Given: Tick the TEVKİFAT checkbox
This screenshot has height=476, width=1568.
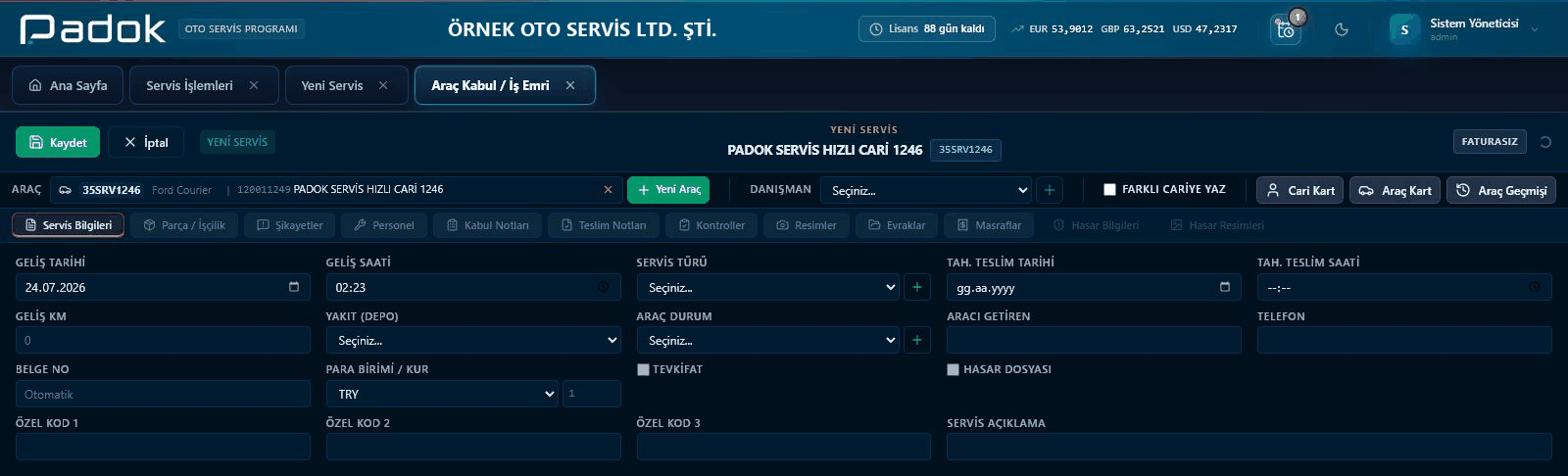Looking at the screenshot, I should pos(643,369).
